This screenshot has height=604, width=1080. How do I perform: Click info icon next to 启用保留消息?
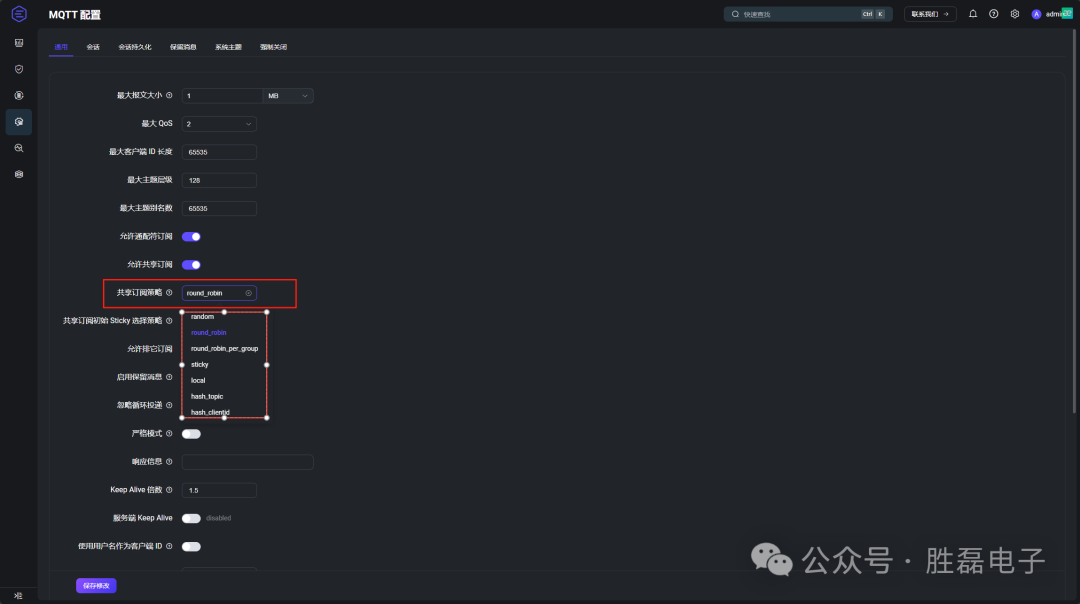click(169, 377)
